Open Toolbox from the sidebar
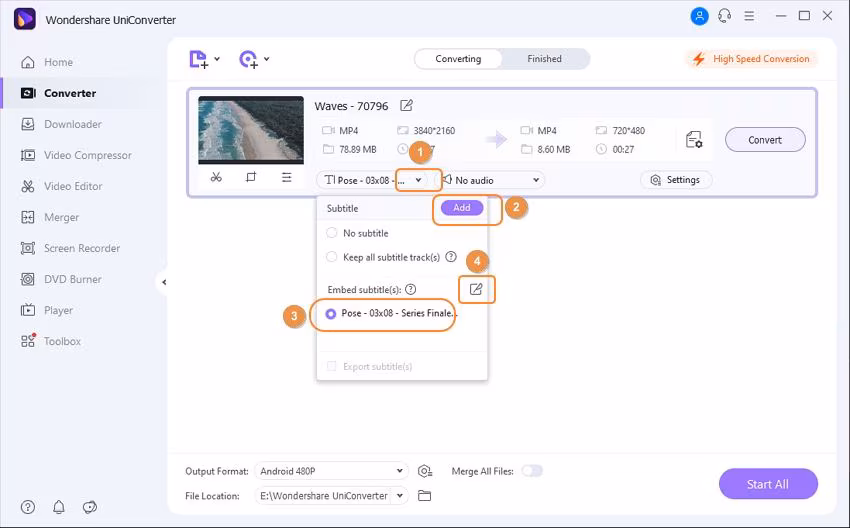Viewport: 850px width, 528px height. pos(50,341)
